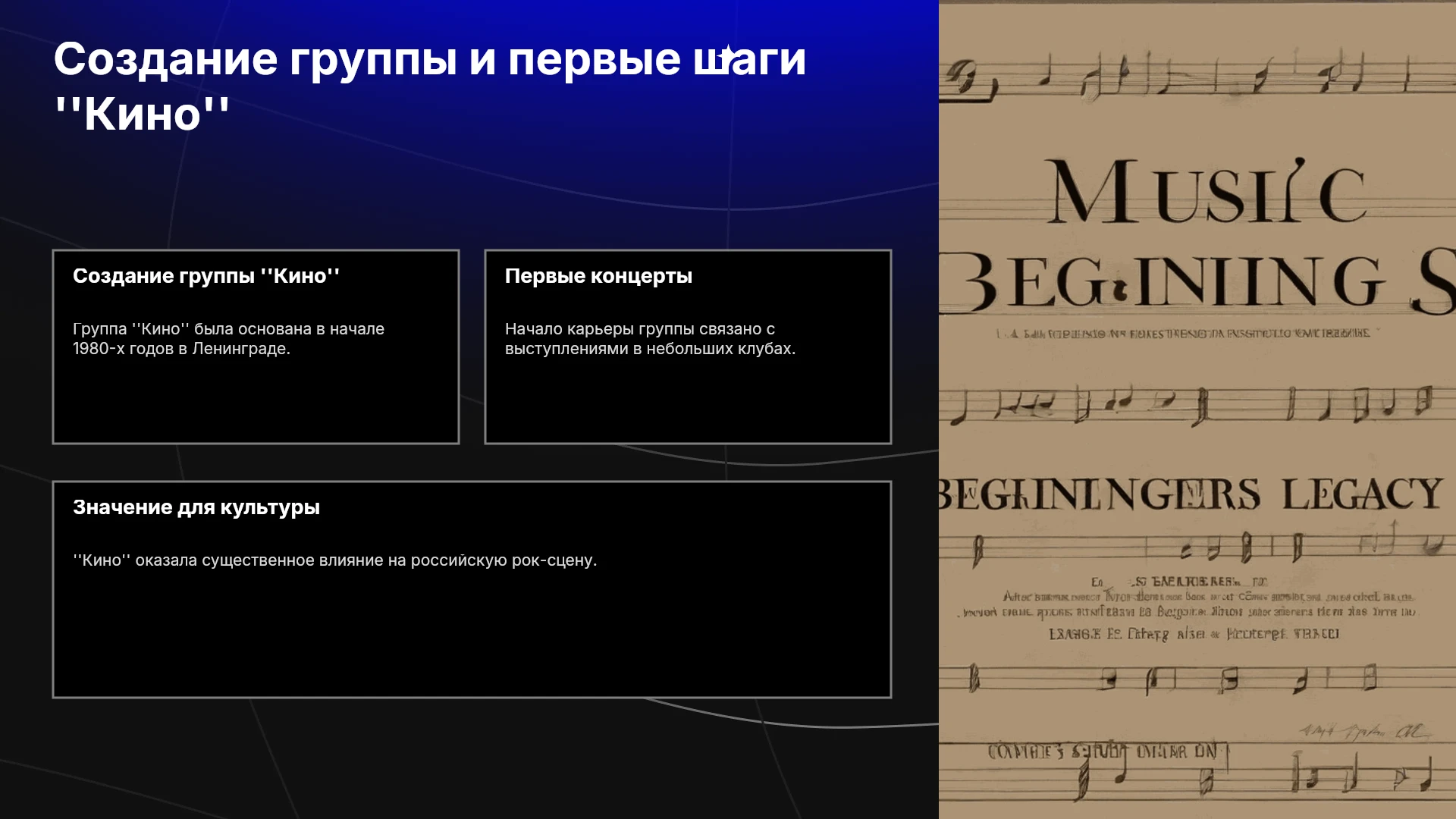Click the handwritten signature on the sheet music

click(x=1363, y=732)
